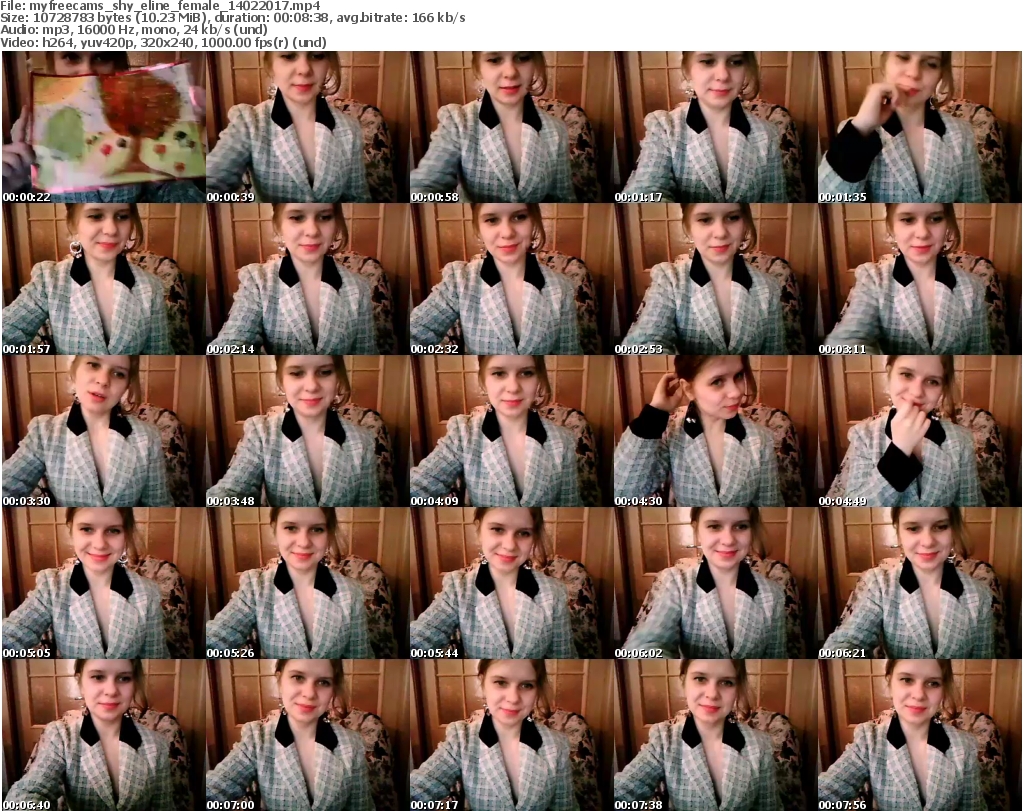Click the File name text line
Screen dimensions: 1024x811
(x=161, y=6)
